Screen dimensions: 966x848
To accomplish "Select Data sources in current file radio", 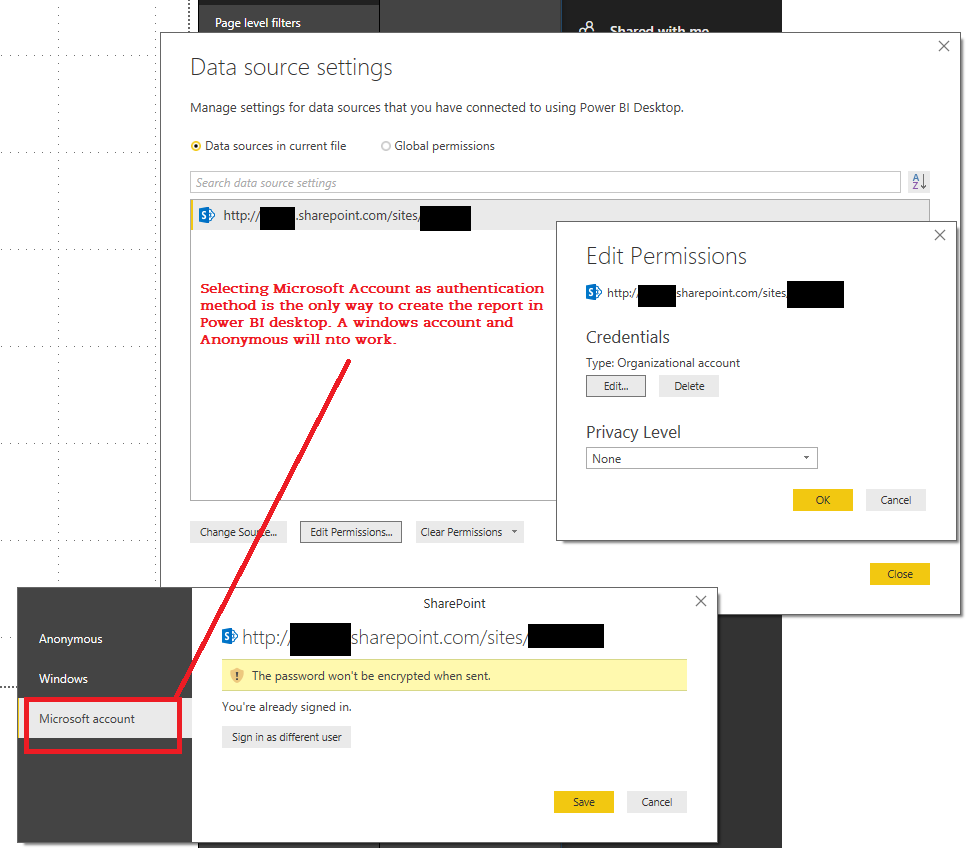I will [x=196, y=146].
